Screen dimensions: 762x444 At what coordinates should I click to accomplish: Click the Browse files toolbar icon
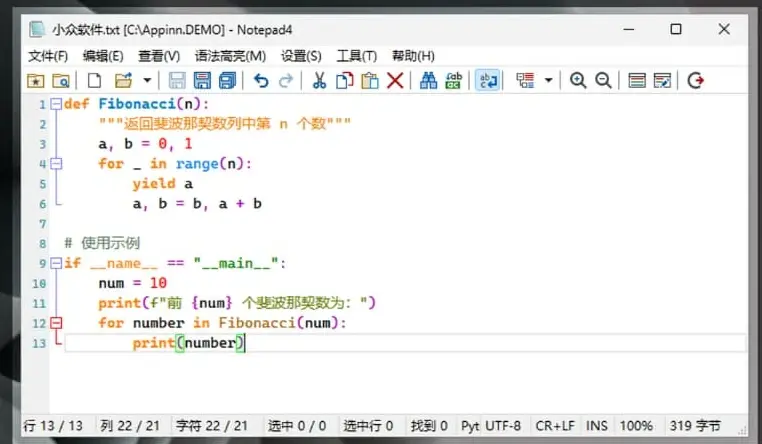61,80
